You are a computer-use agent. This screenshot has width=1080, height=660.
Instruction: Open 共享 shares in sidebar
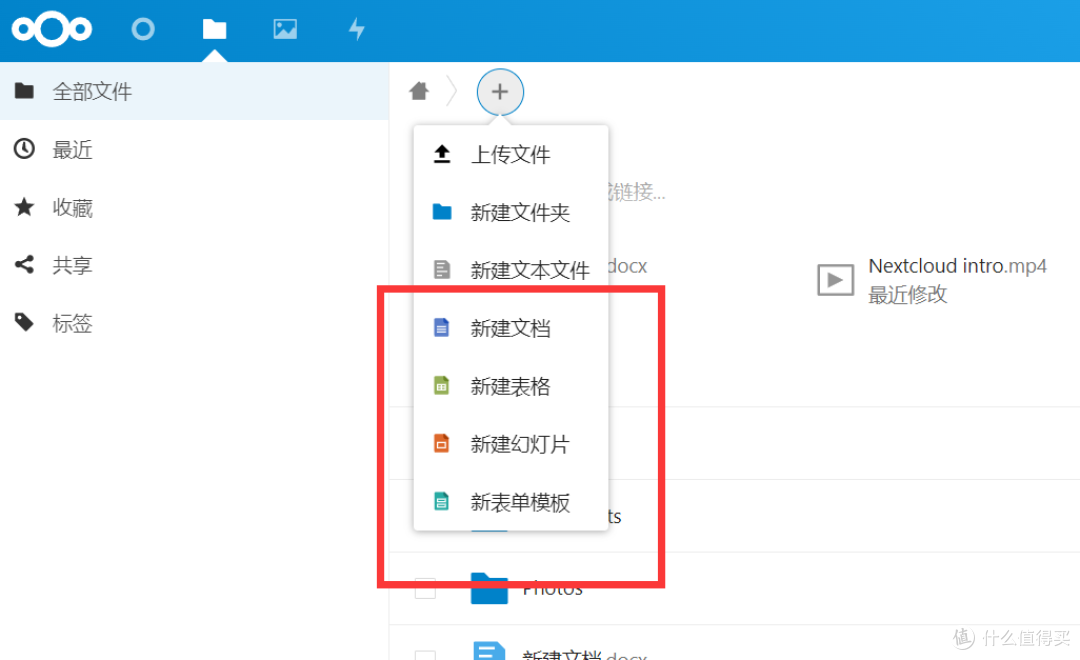pyautogui.click(x=72, y=266)
